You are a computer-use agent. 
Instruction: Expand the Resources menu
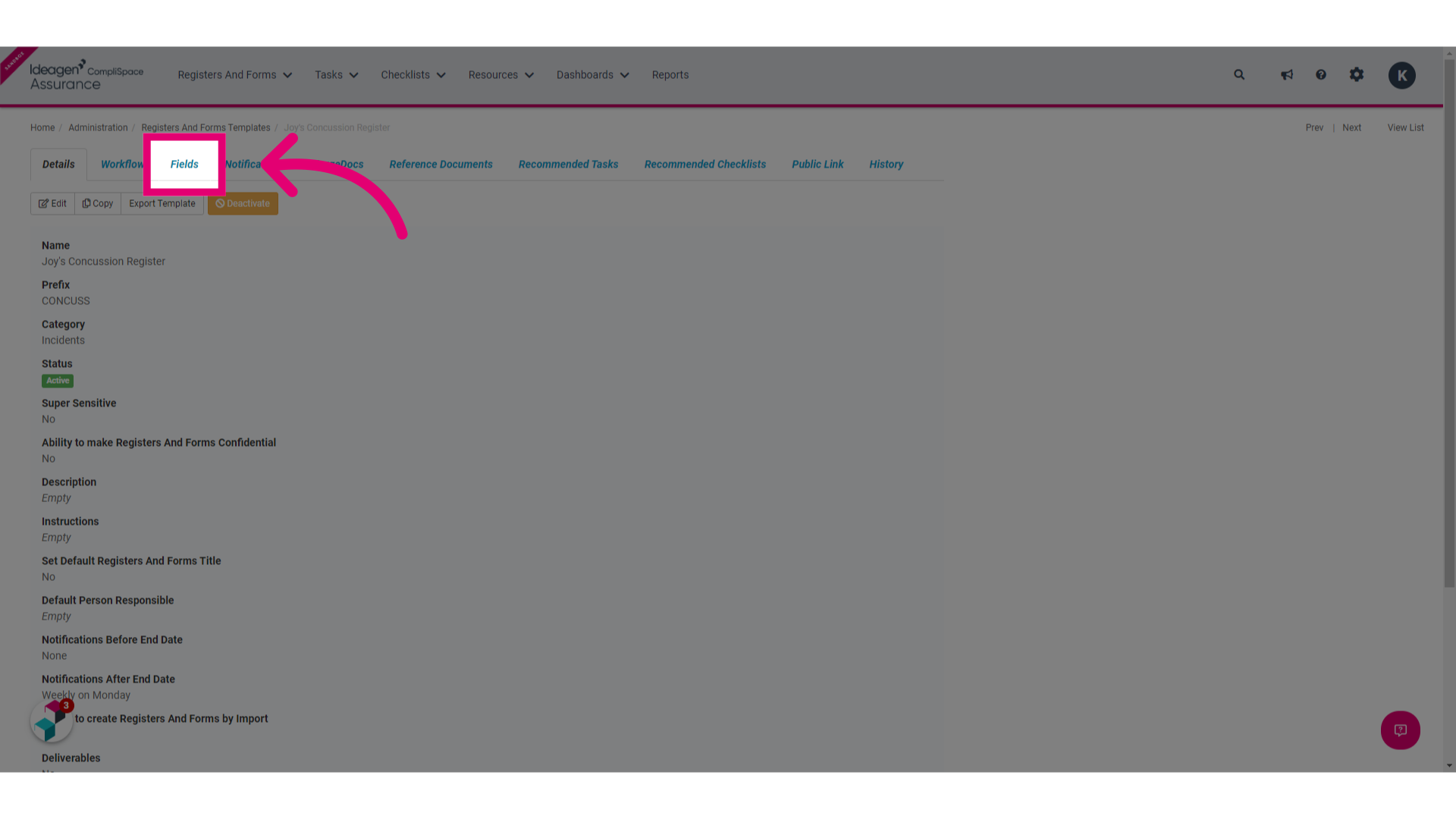tap(500, 74)
